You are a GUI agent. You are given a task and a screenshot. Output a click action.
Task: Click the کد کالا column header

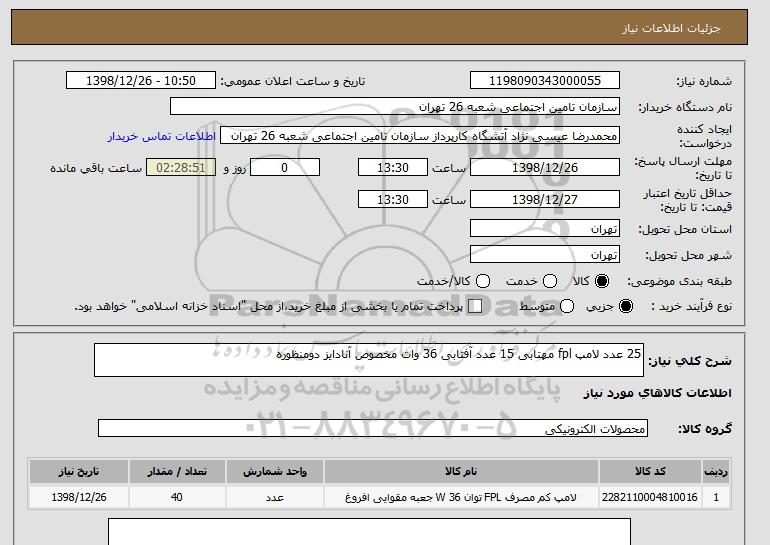pos(650,471)
